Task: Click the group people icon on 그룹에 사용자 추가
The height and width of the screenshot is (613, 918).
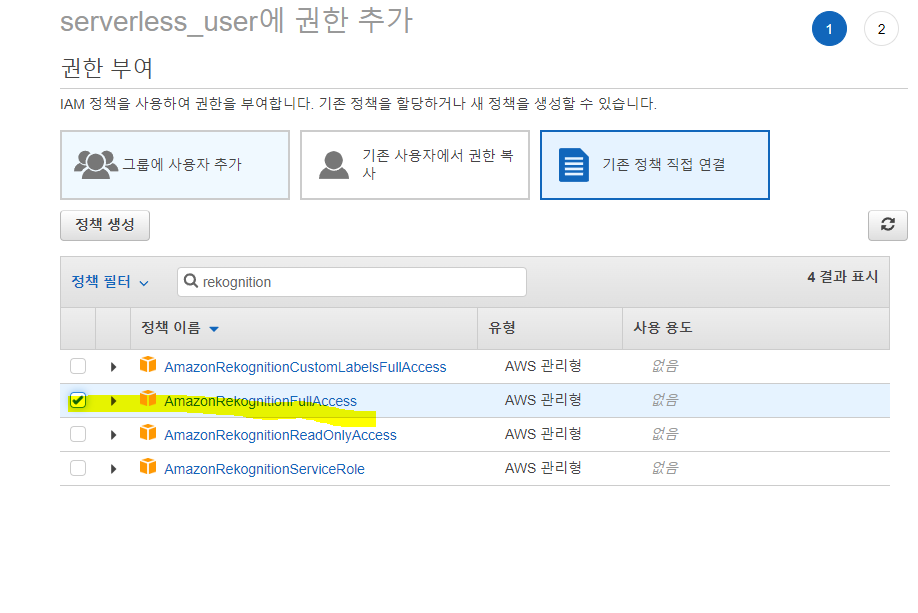Action: click(95, 165)
